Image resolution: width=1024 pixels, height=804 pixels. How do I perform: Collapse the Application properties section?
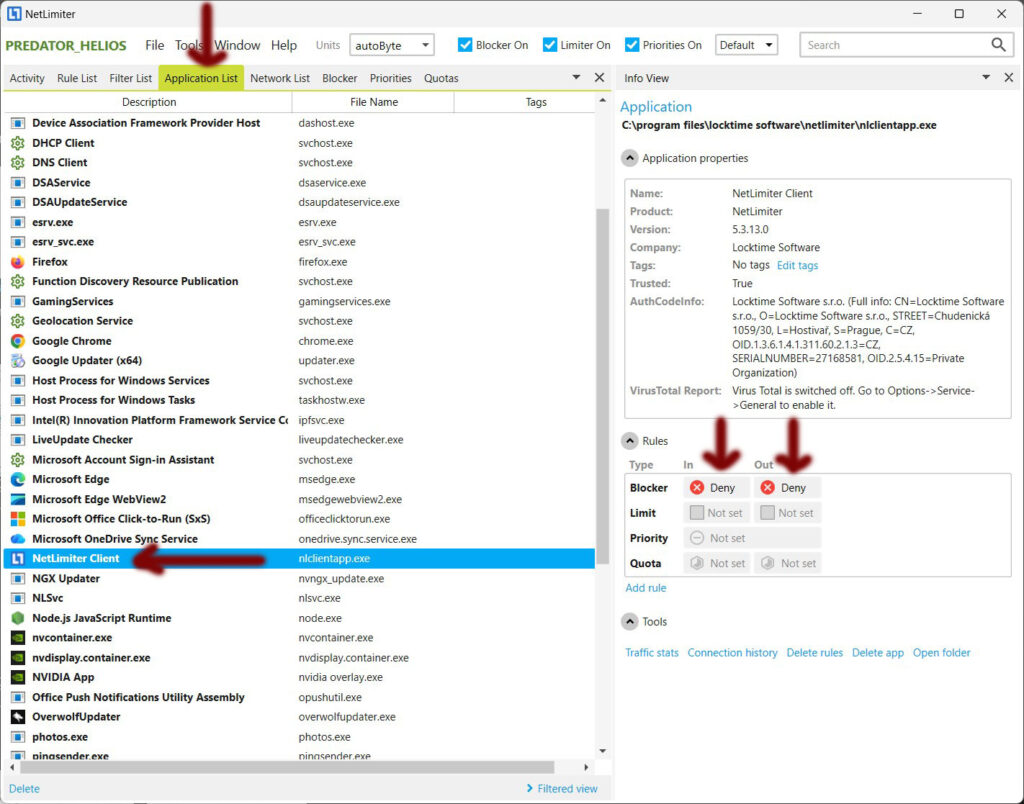[x=630, y=158]
